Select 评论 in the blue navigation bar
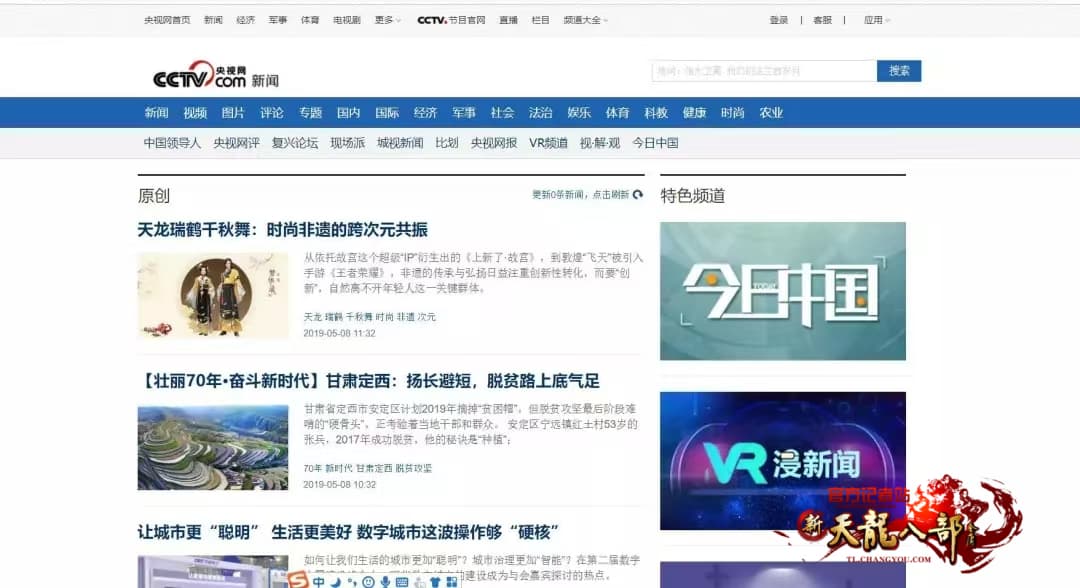This screenshot has height=588, width=1080. point(271,112)
